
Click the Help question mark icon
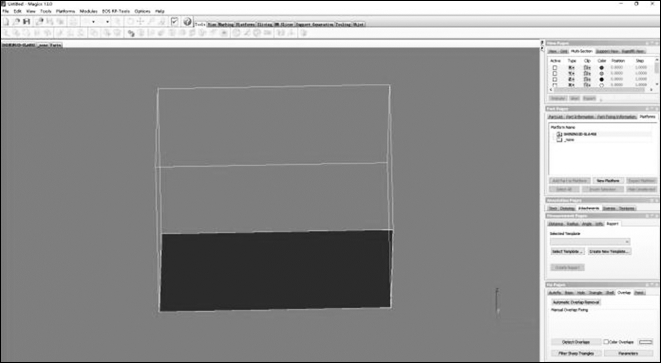[188, 22]
